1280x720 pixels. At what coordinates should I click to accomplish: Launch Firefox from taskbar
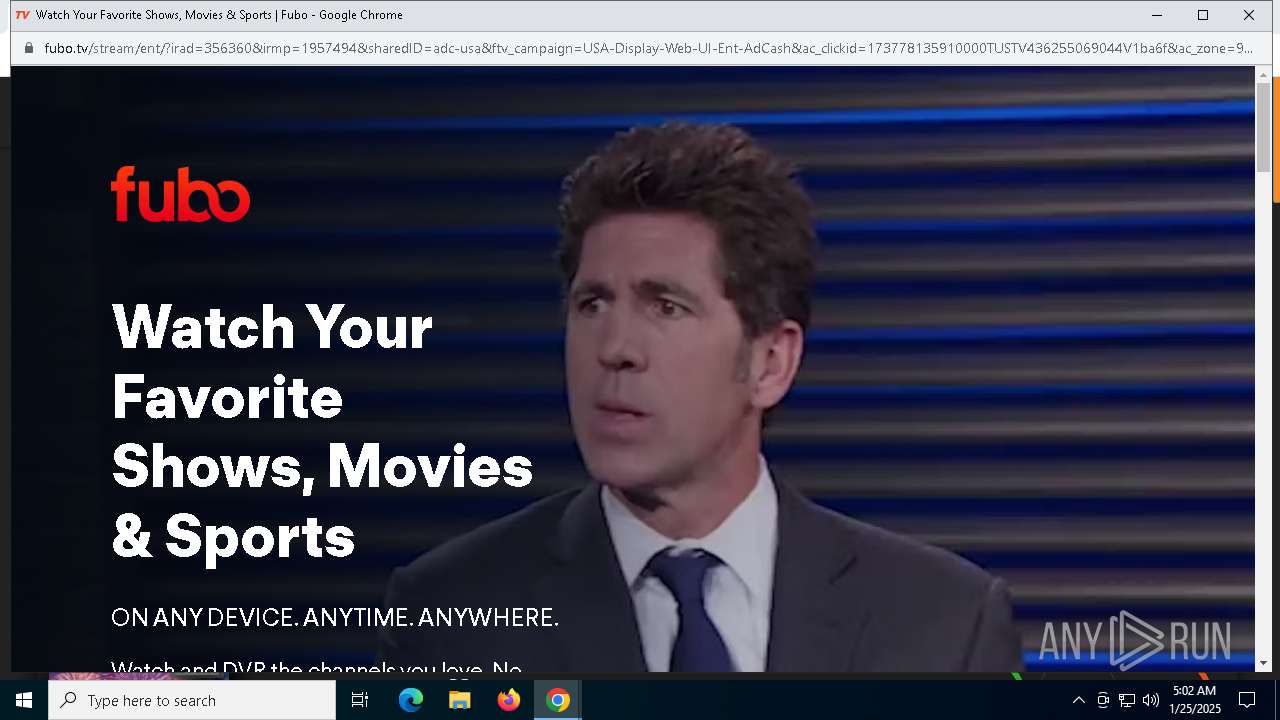[x=509, y=700]
